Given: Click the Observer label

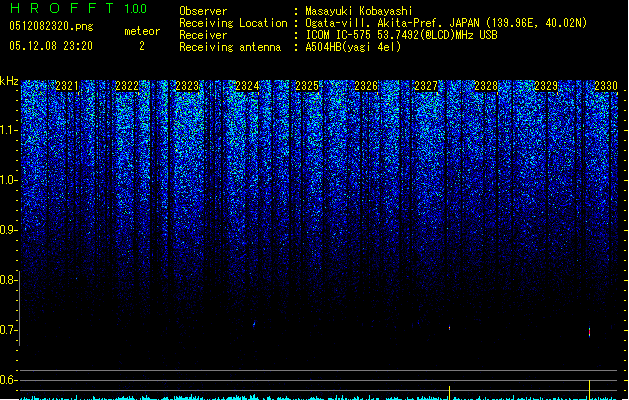Looking at the screenshot, I should (203, 11).
